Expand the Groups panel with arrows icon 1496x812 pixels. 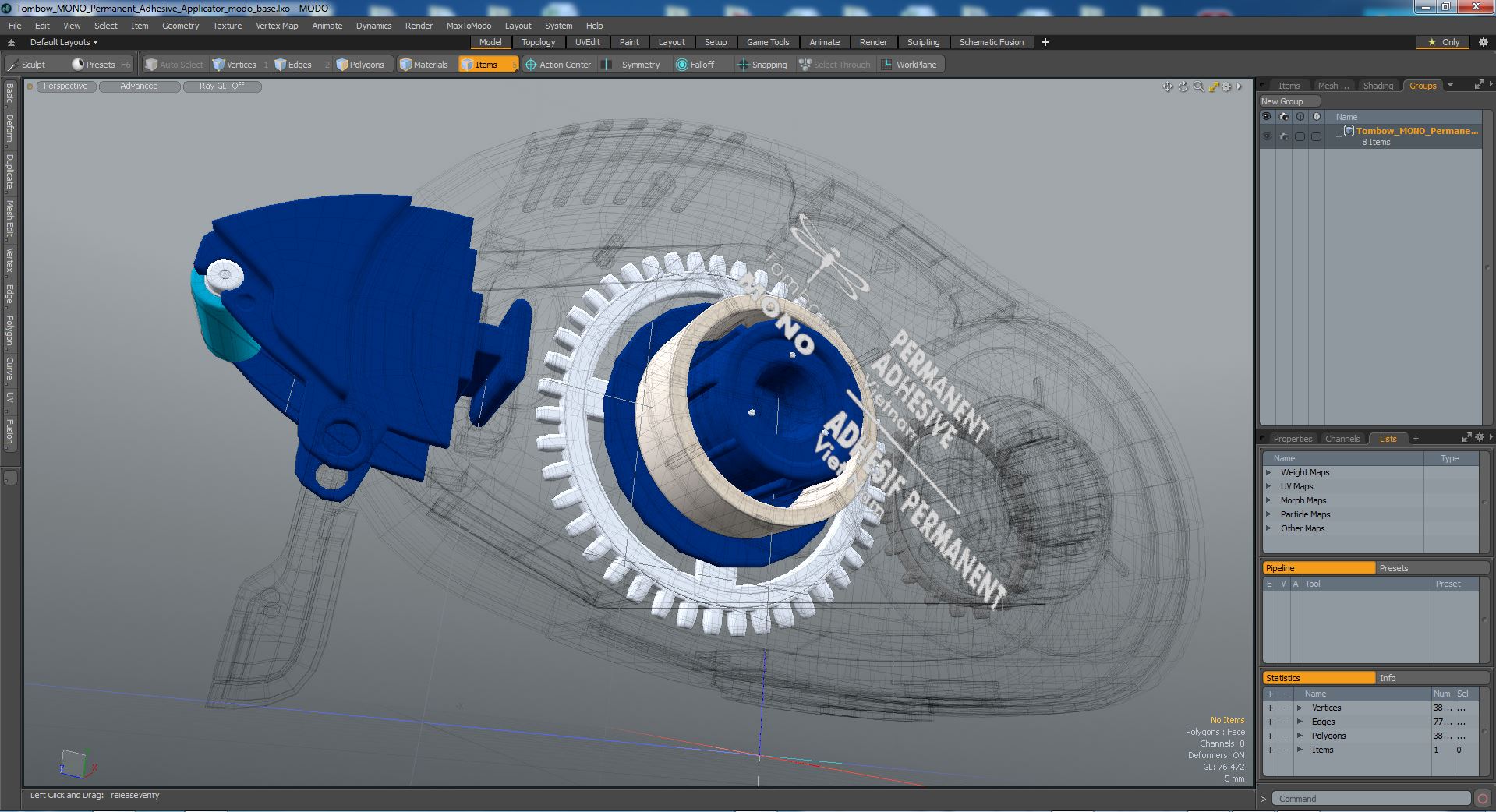pyautogui.click(x=1479, y=85)
